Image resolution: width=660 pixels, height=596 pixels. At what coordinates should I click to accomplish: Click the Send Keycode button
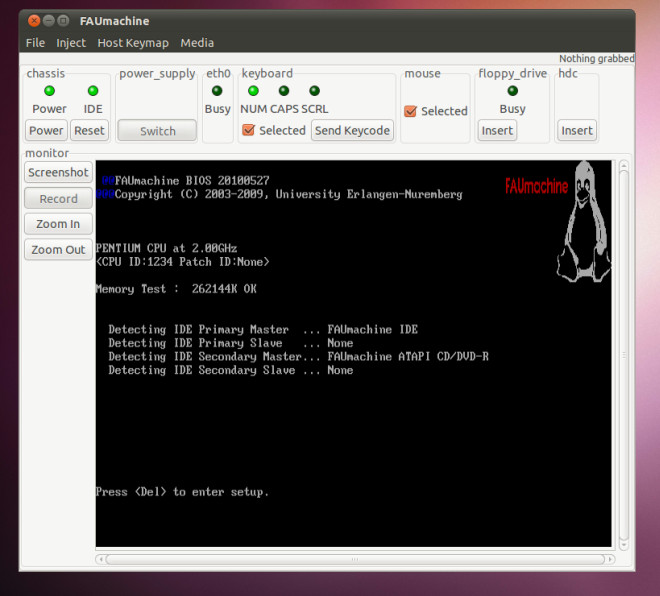coord(352,130)
